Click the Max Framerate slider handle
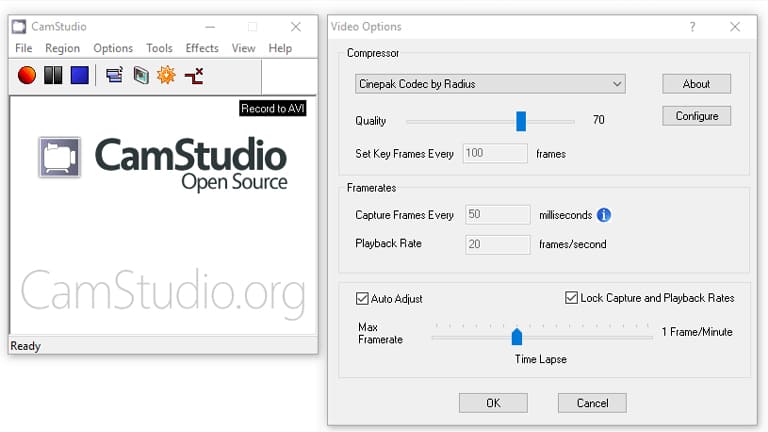The image size is (768, 432). (x=517, y=336)
